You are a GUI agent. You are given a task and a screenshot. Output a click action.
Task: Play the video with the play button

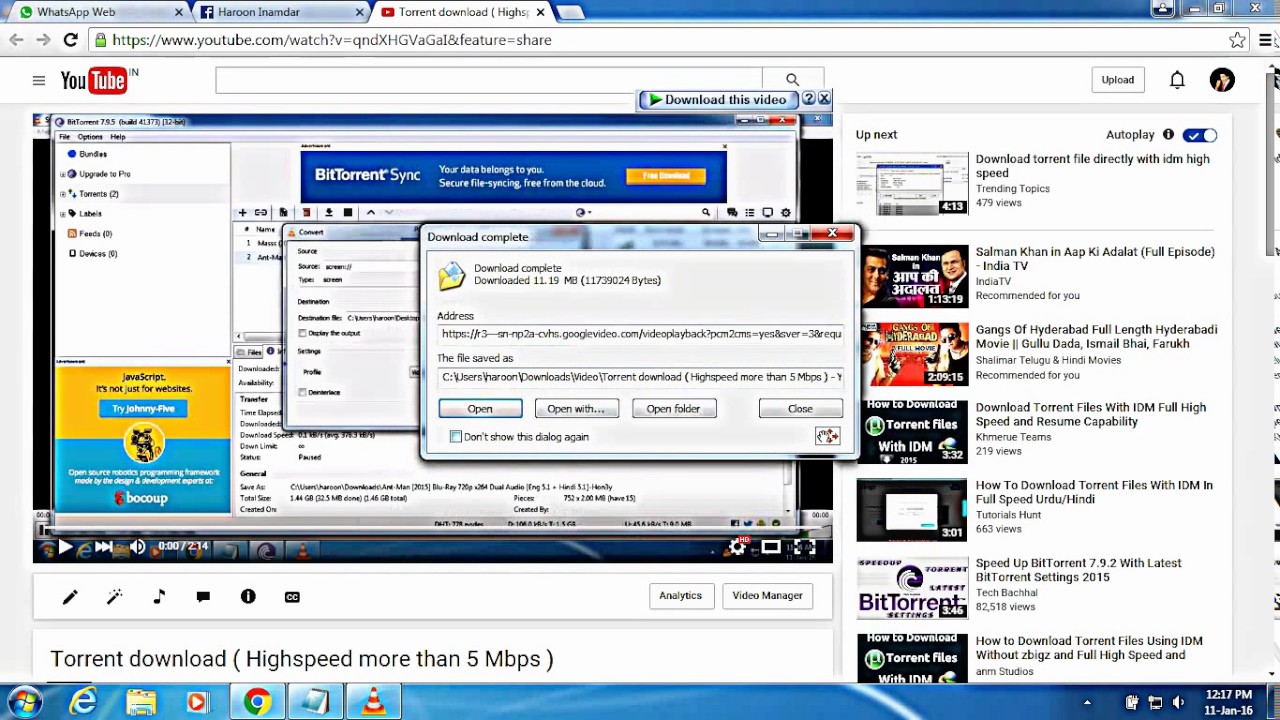tap(64, 547)
